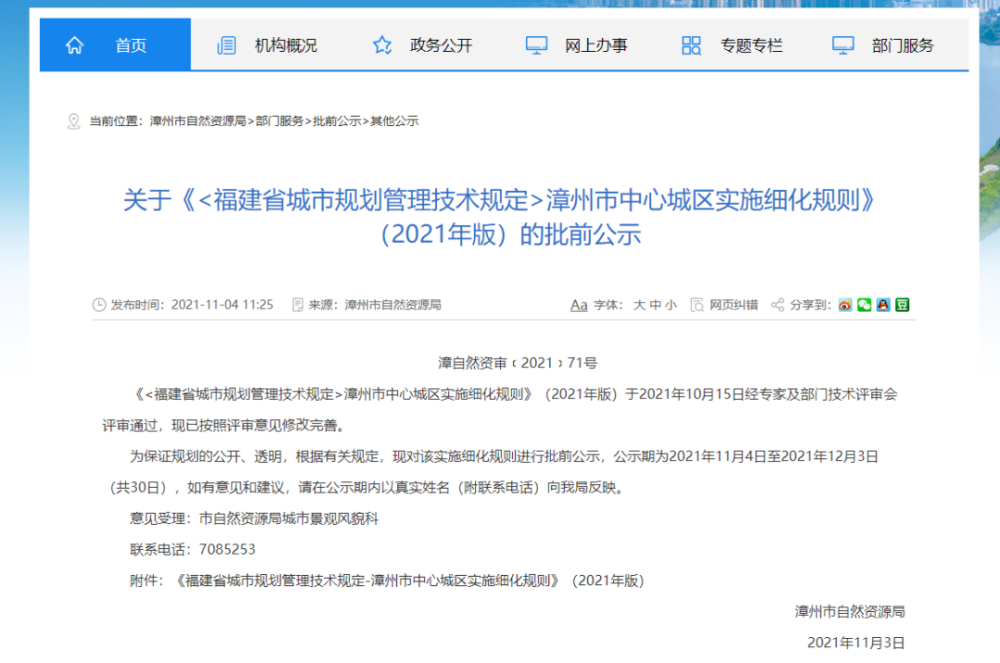The width and height of the screenshot is (1000, 663).
Task: Open the 机构概况 menu item
Action: [x=286, y=45]
